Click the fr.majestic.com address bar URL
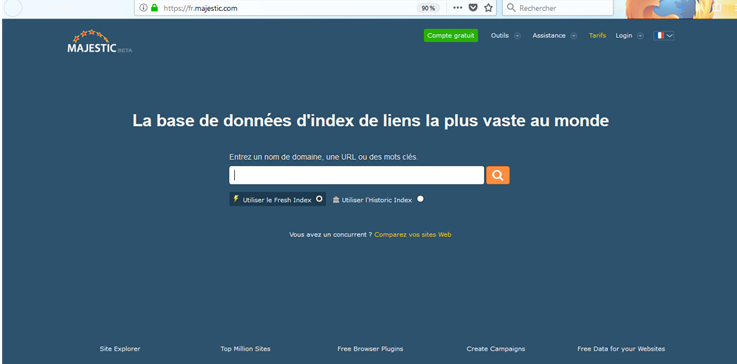737x364 pixels. click(x=200, y=8)
